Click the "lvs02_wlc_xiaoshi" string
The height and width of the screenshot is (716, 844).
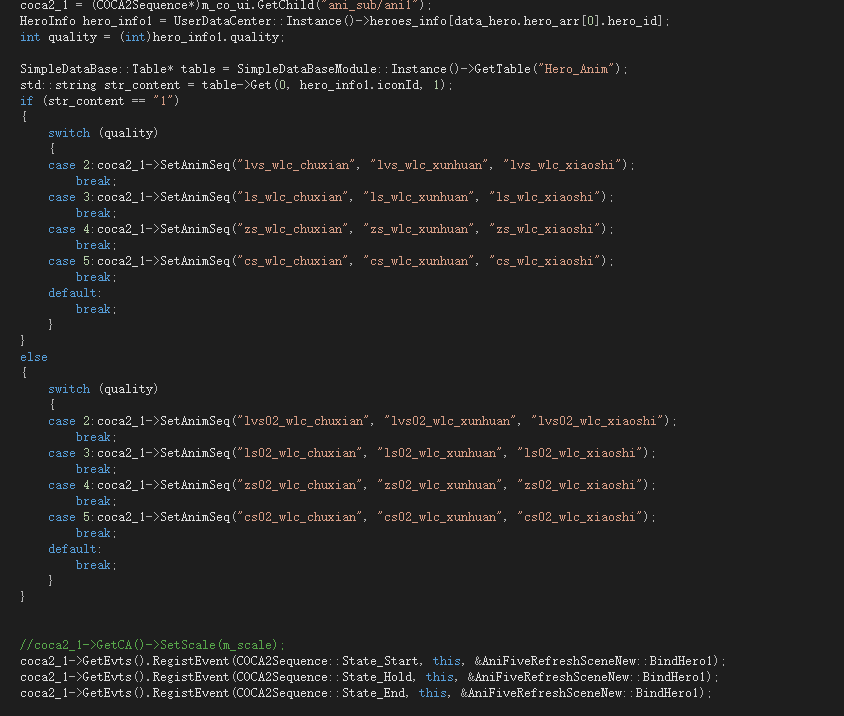coord(597,421)
